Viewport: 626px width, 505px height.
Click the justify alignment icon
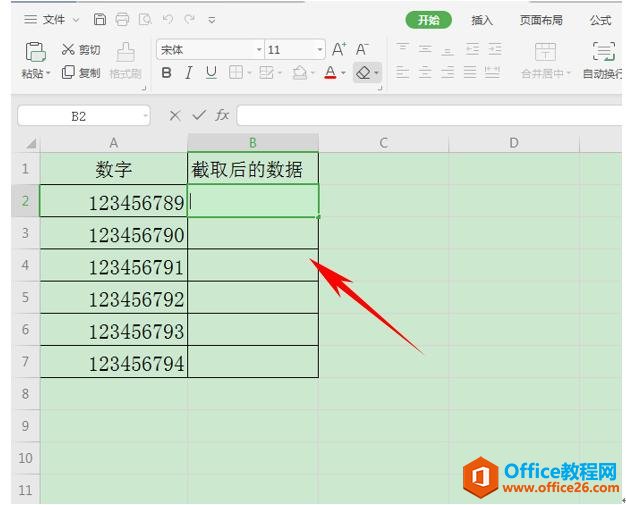click(470, 72)
